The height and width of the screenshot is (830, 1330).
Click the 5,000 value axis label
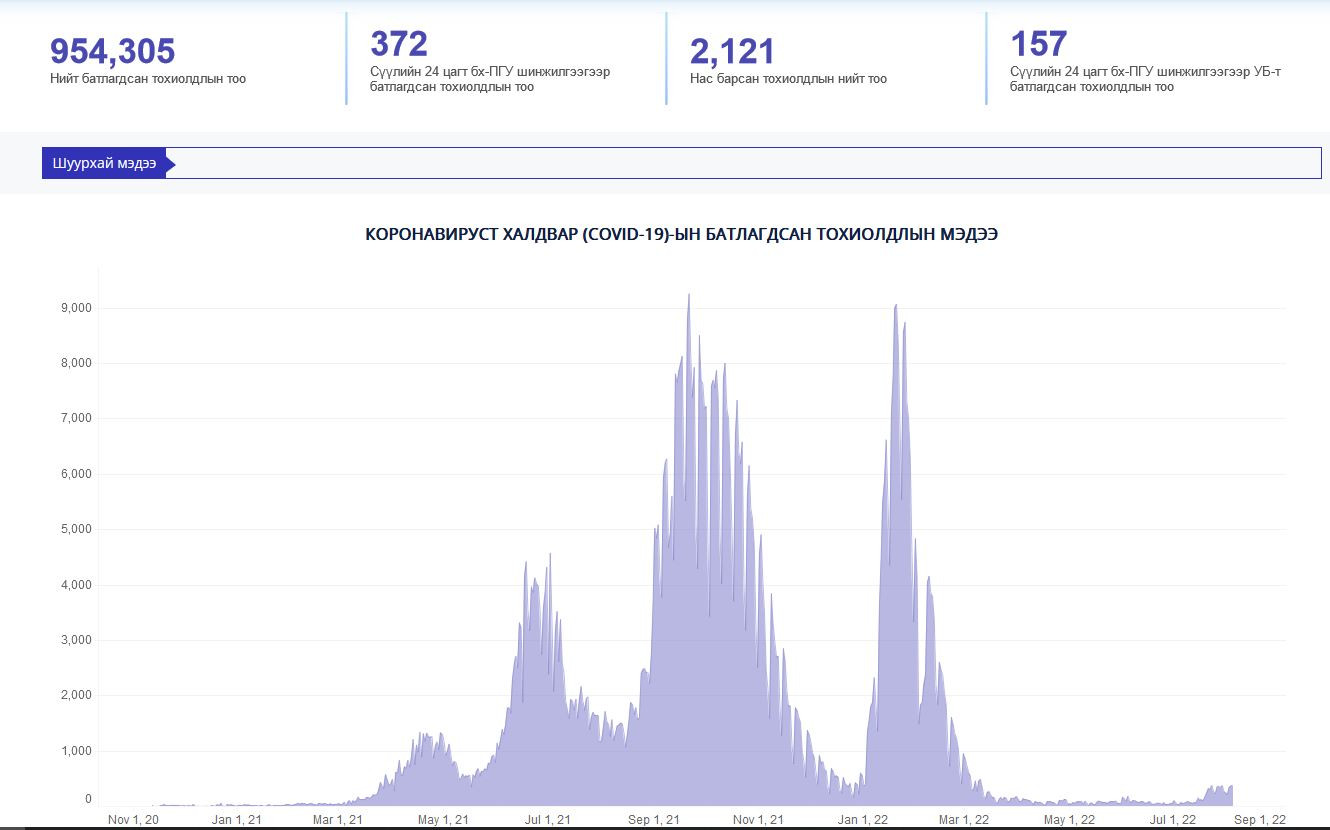(76, 529)
